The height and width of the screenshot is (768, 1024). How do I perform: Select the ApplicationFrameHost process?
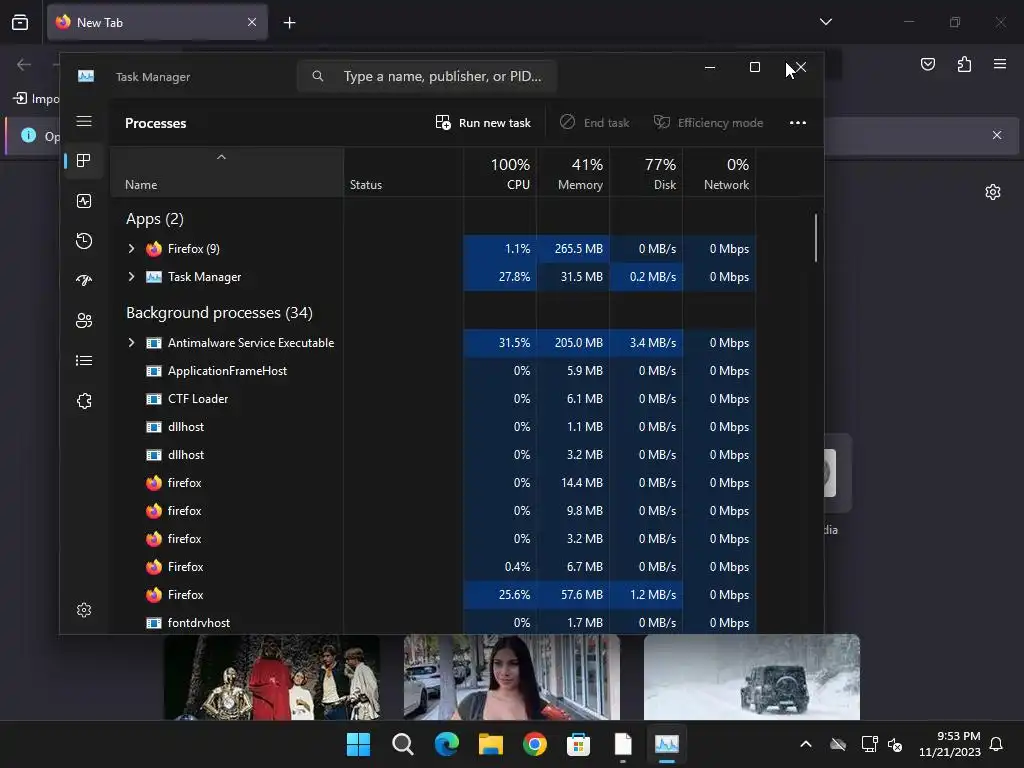pos(434,370)
